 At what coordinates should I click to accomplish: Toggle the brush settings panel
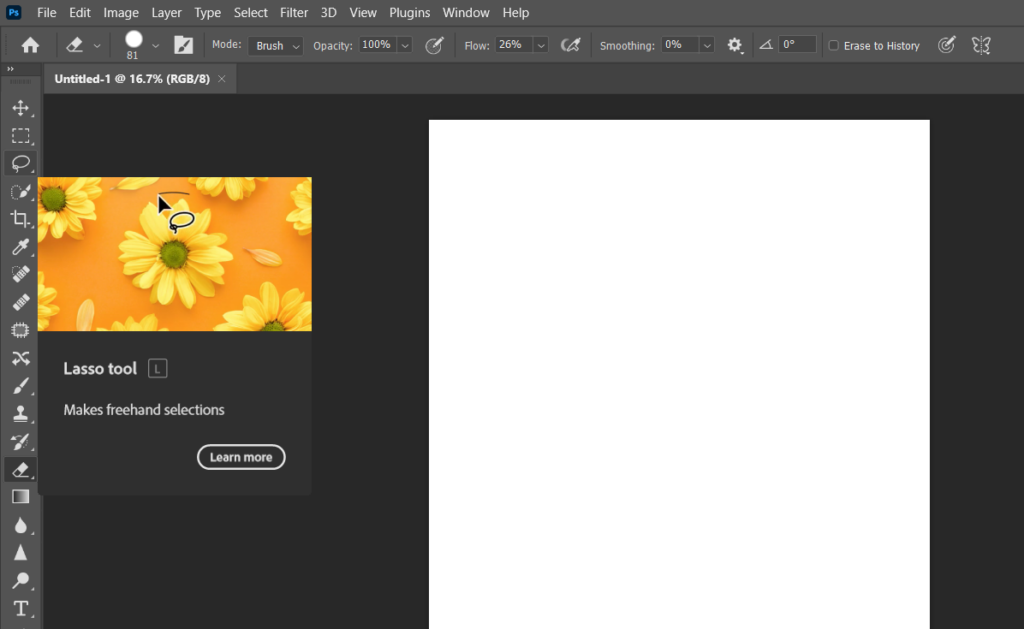coord(184,45)
